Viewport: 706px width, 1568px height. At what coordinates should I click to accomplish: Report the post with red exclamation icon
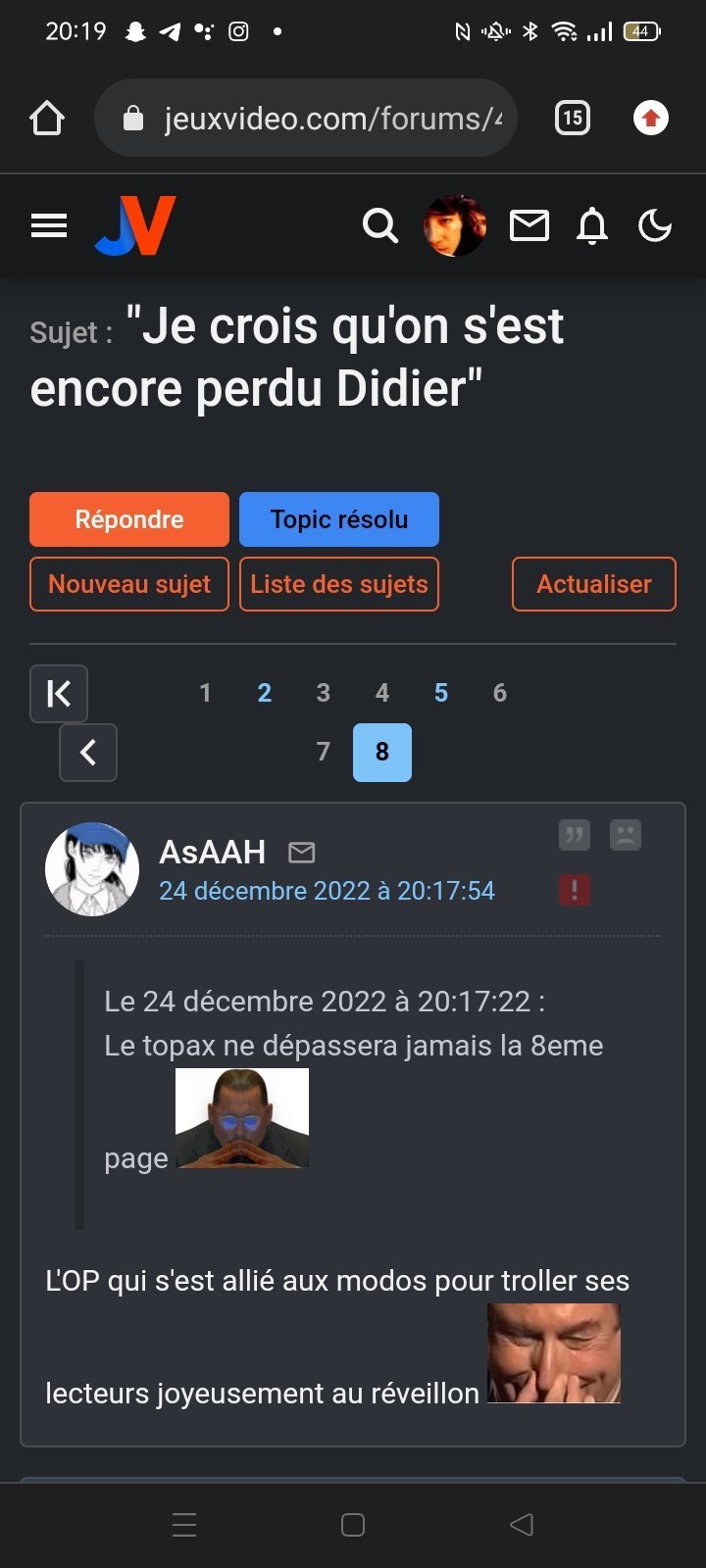(575, 890)
